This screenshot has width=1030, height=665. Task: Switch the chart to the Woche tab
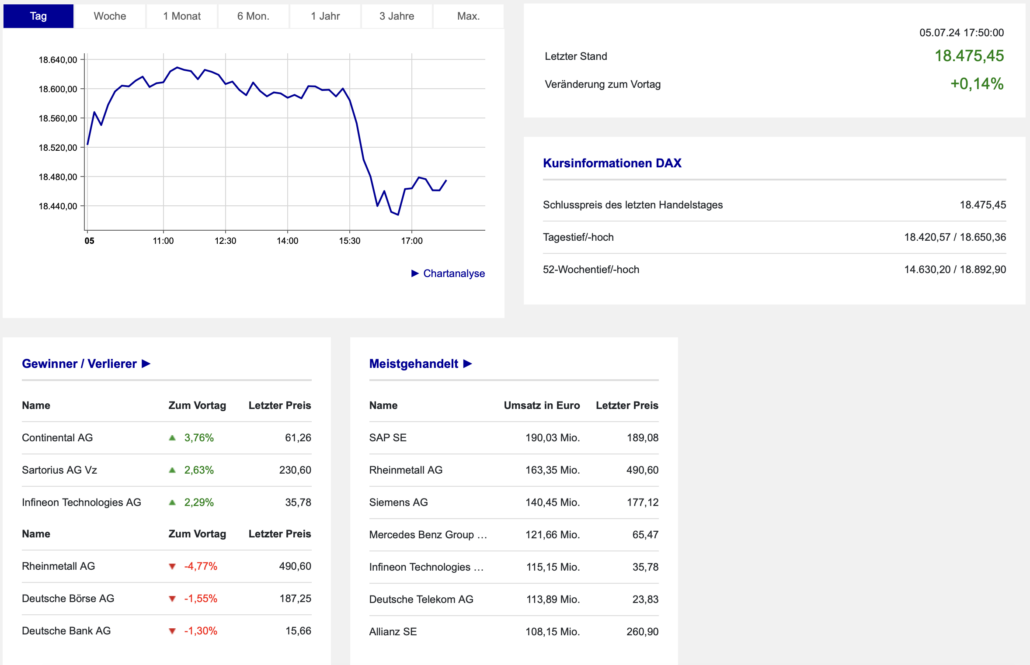point(110,16)
